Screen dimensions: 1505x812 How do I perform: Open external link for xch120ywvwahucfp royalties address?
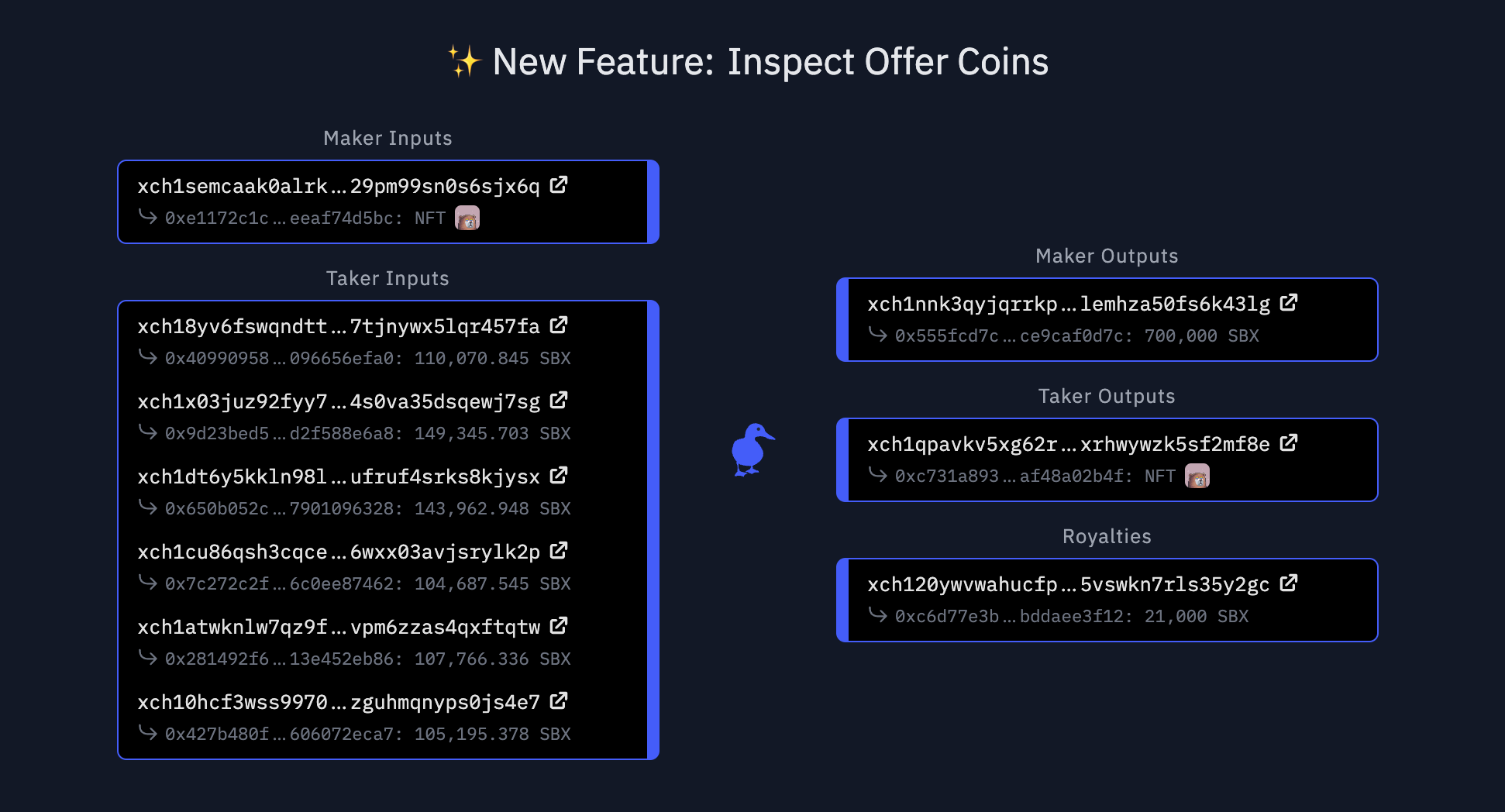[x=1289, y=583]
